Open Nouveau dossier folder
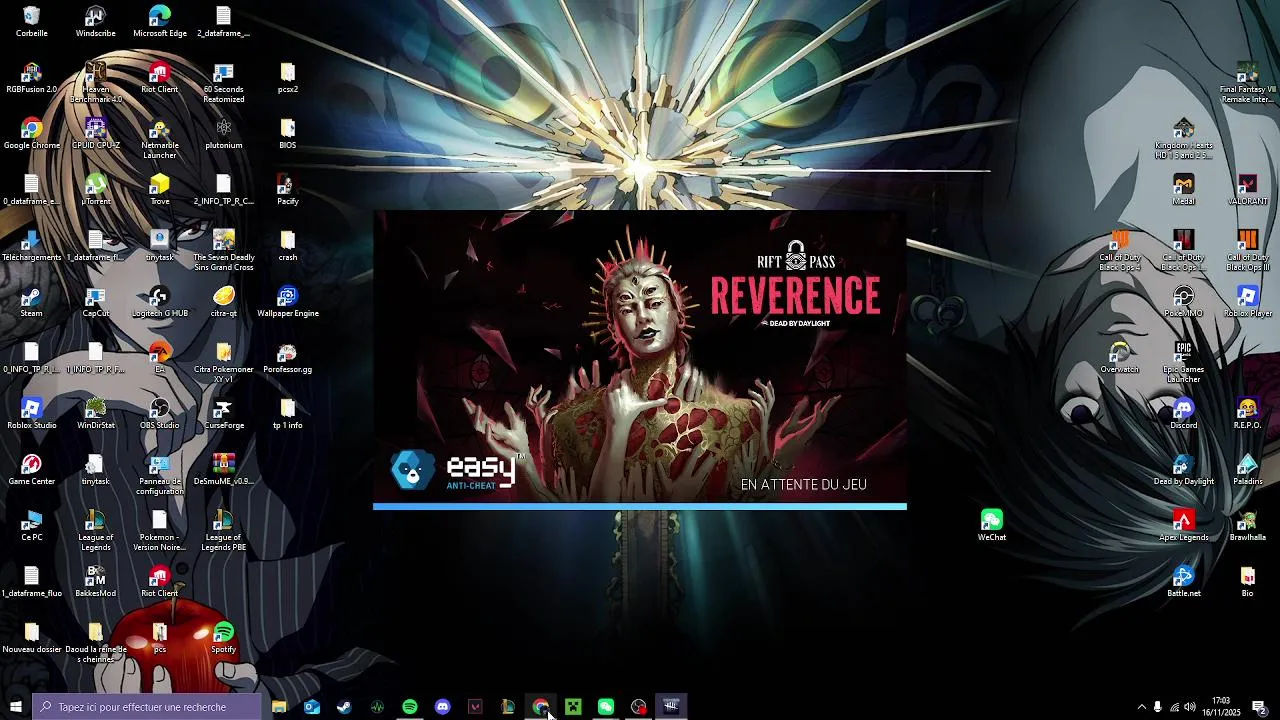Viewport: 1280px width, 720px height. (32, 638)
